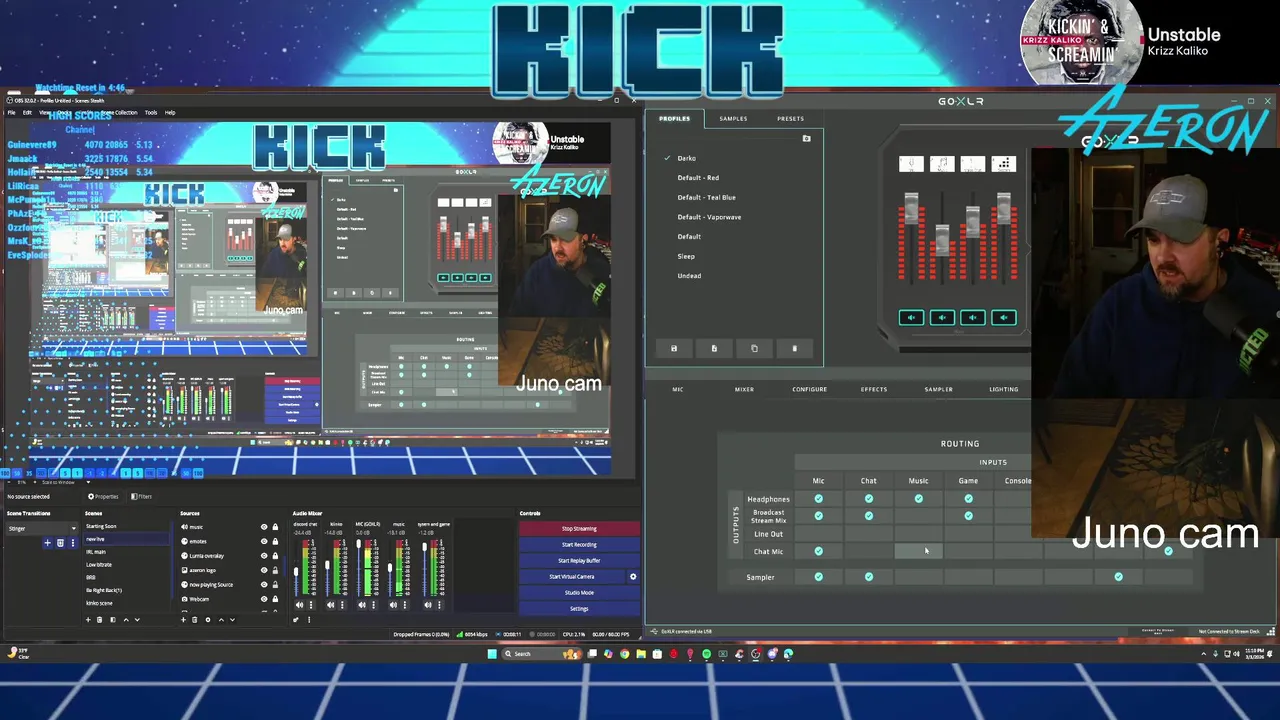
Task: Uncheck Mic to Chat Mic routing
Action: click(819, 551)
